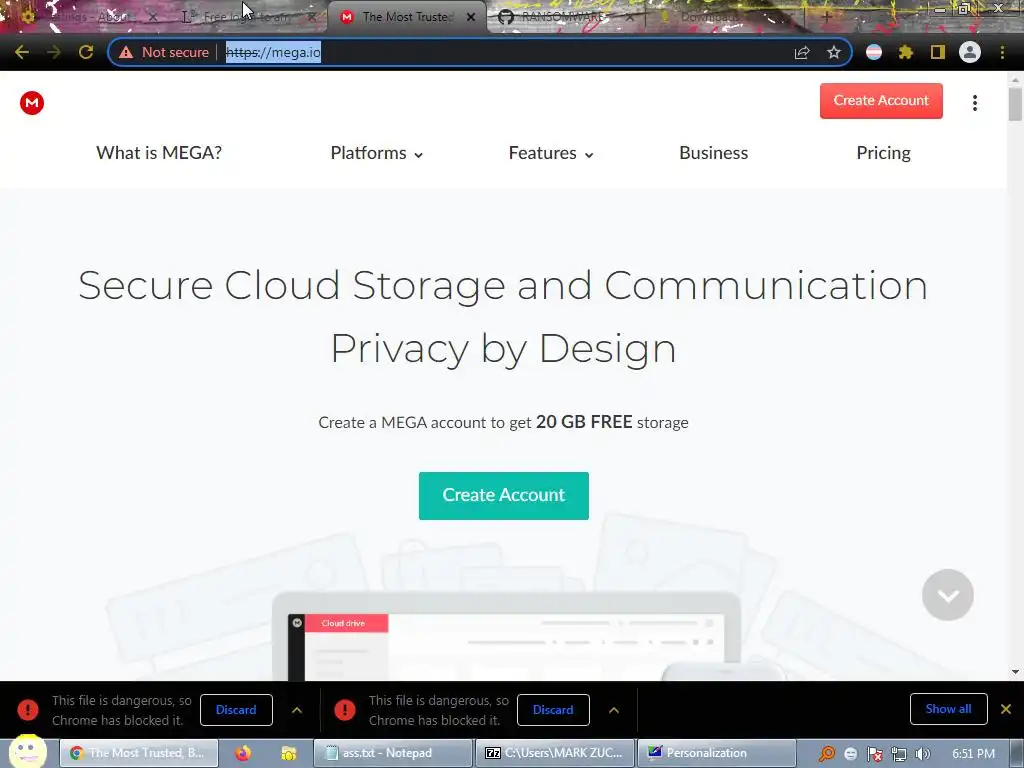Open the 7-Zip C:\Users\MARK ZUC... taskbar window
The width and height of the screenshot is (1024, 768).
pos(554,753)
